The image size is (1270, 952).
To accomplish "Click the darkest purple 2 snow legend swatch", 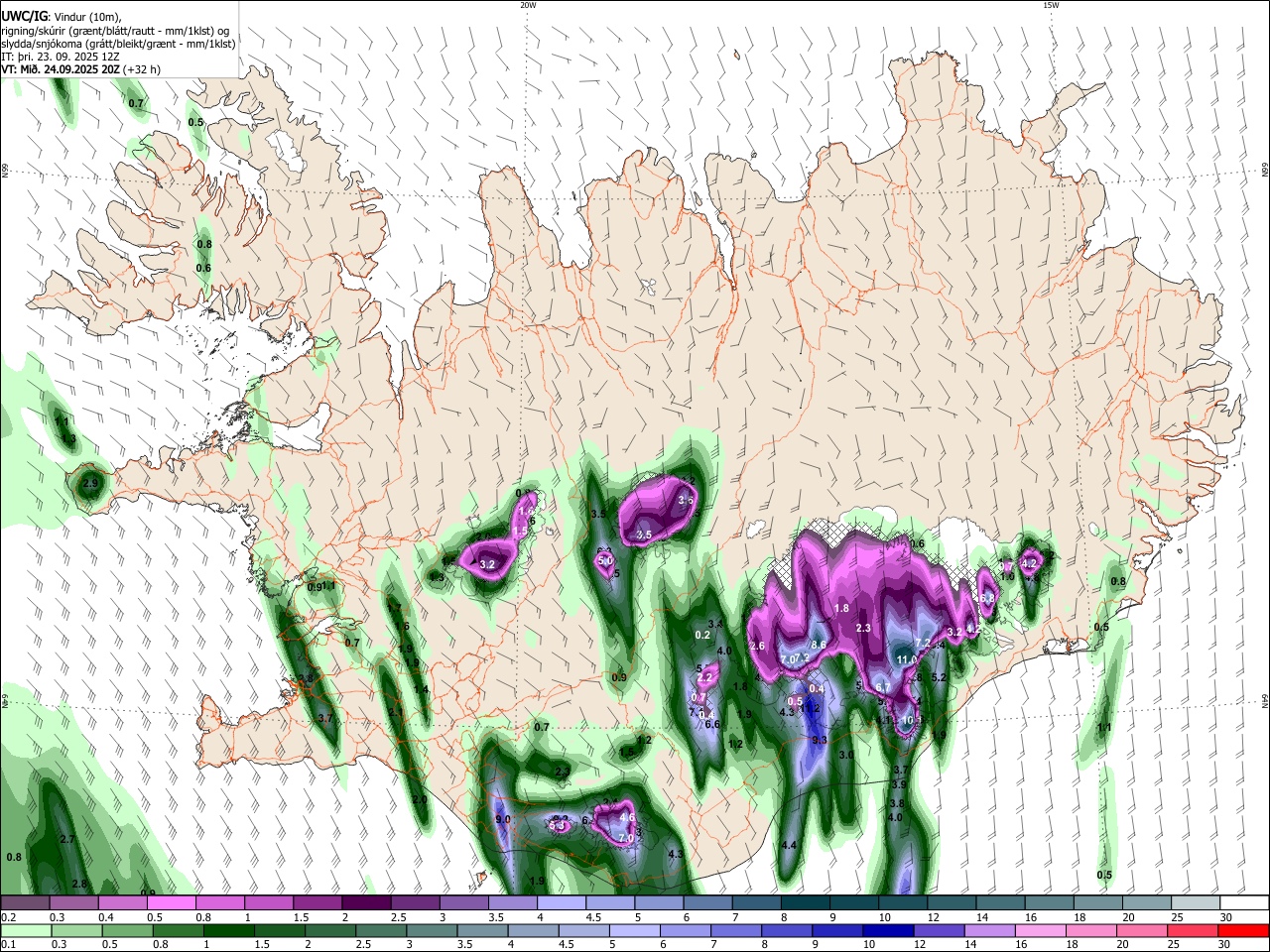I will (366, 902).
